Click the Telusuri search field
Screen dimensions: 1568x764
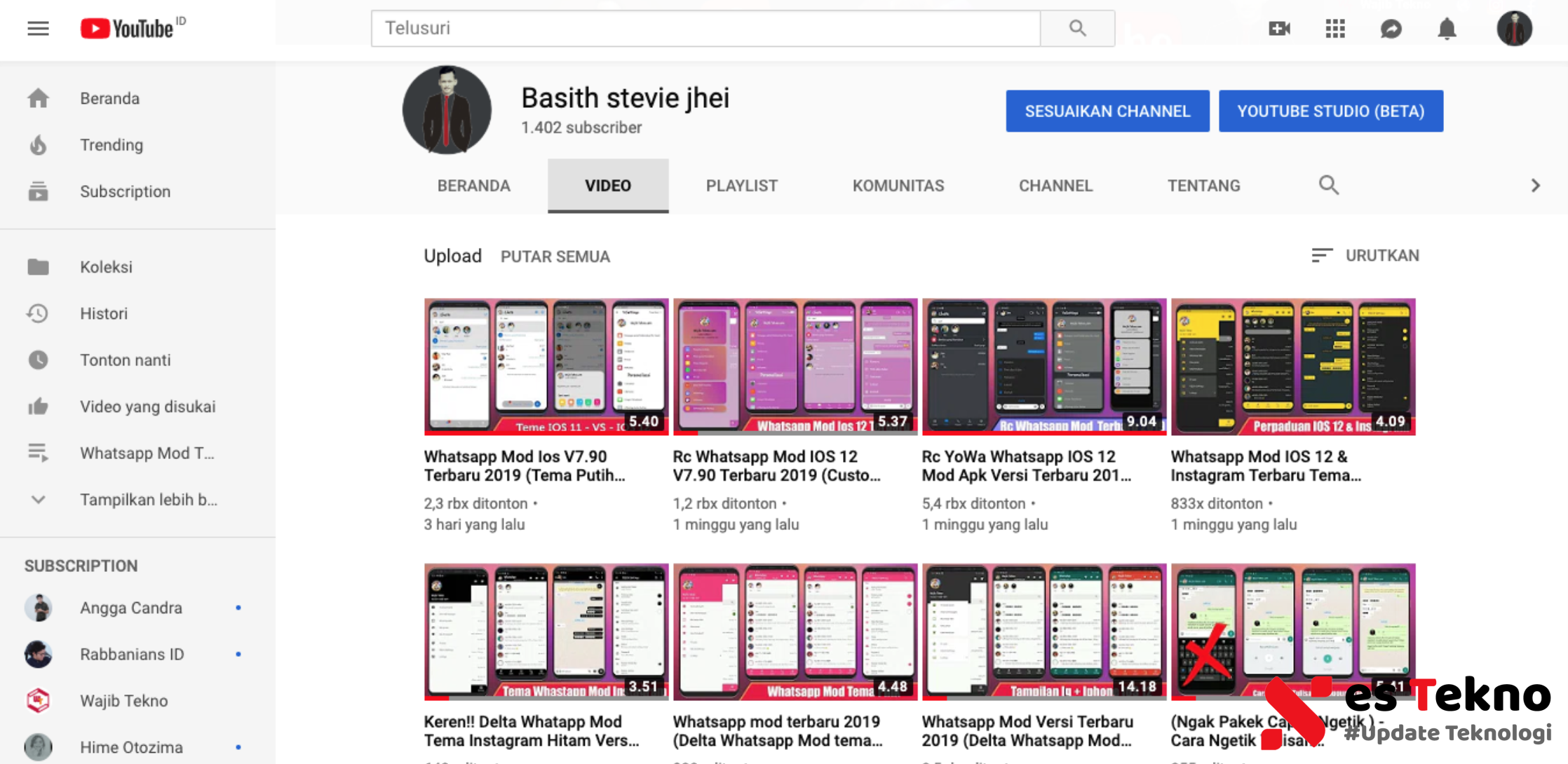(705, 29)
